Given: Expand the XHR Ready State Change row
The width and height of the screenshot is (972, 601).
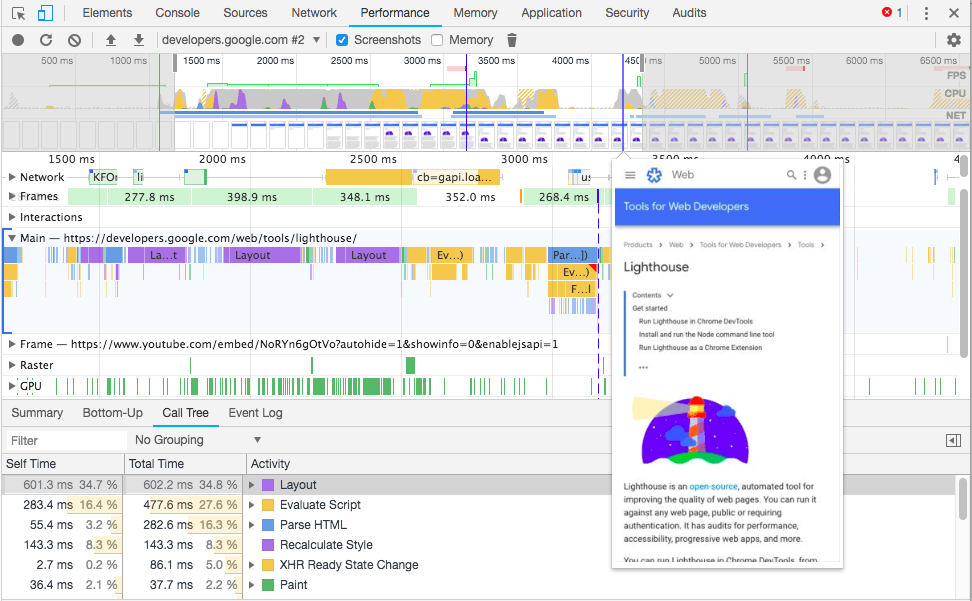Looking at the screenshot, I should click(x=252, y=565).
